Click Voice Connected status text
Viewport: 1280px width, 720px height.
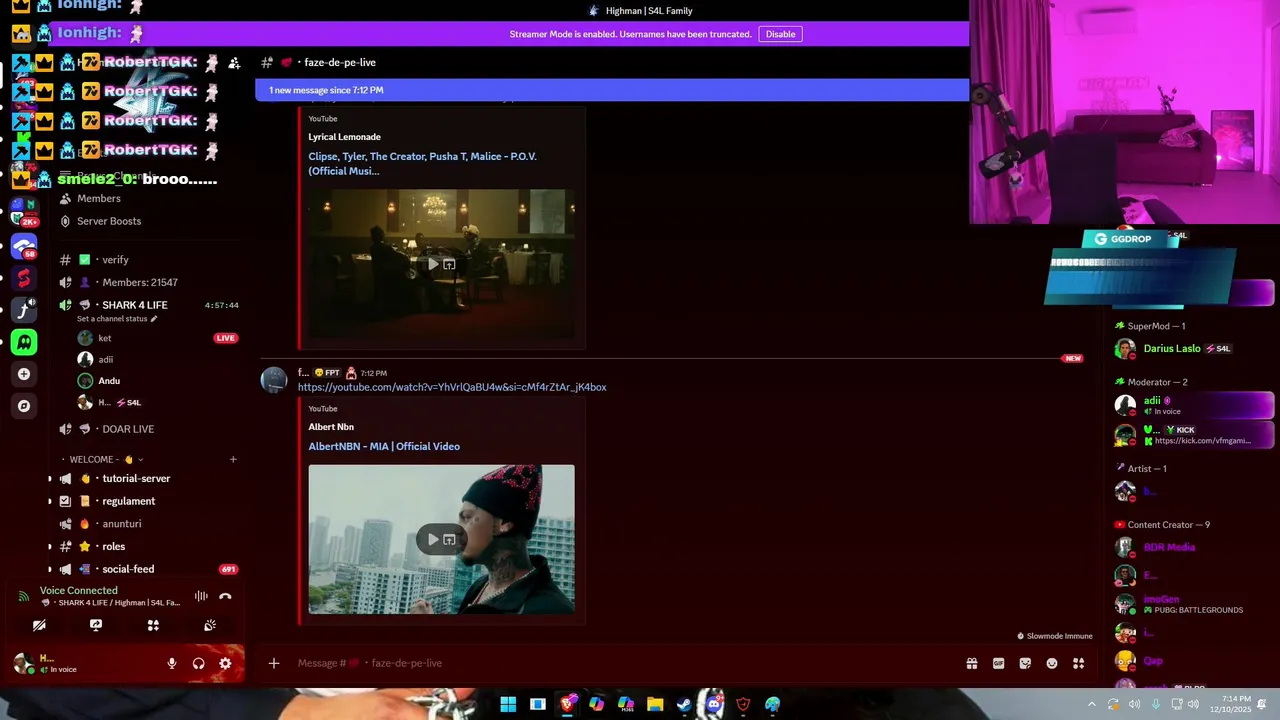78,591
